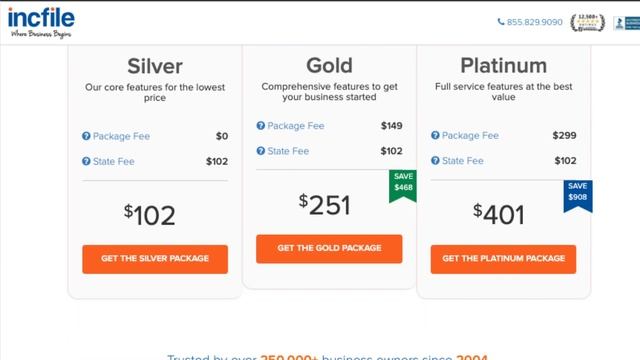Open the Silver Package Fee label link
The height and width of the screenshot is (360, 640).
coord(121,136)
